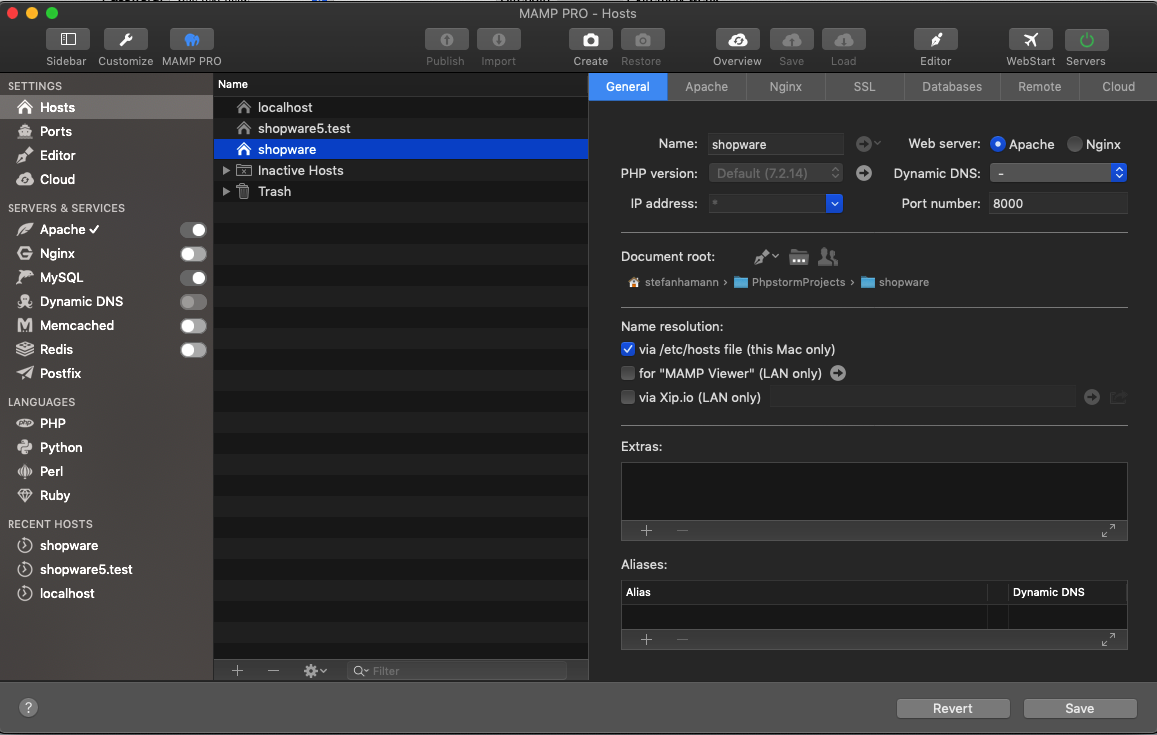
Task: Click the Sidebar toolbar icon
Action: [x=68, y=40]
